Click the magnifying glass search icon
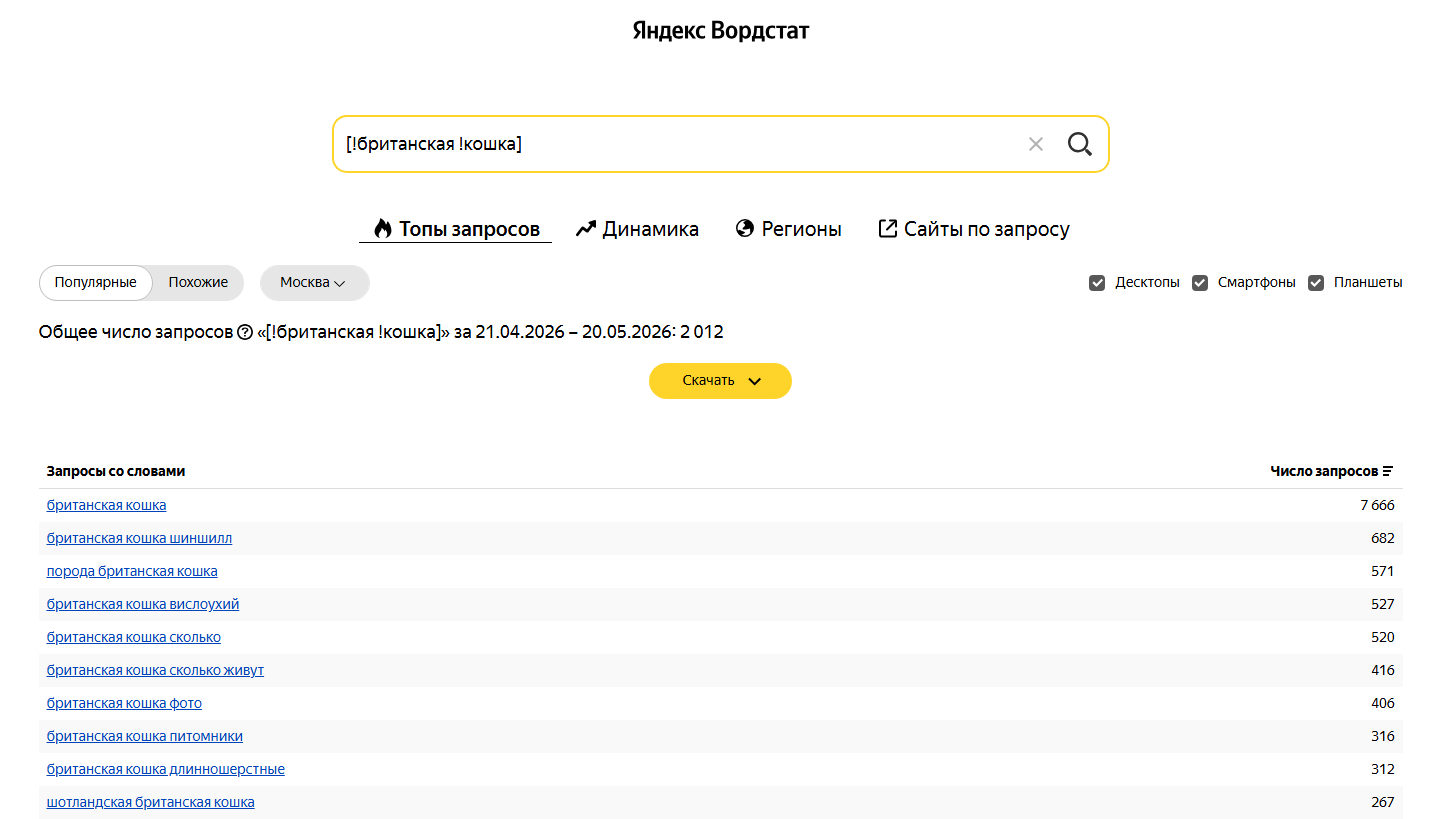Viewport: 1438px width, 819px height. [1079, 144]
